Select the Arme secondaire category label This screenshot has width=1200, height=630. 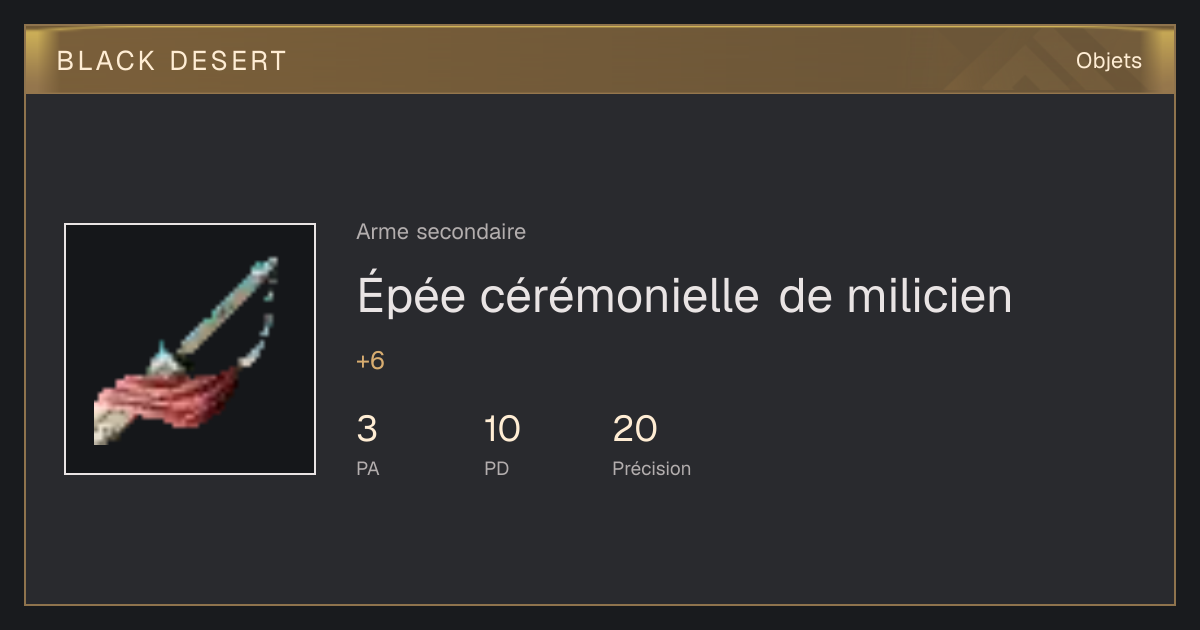coord(441,232)
